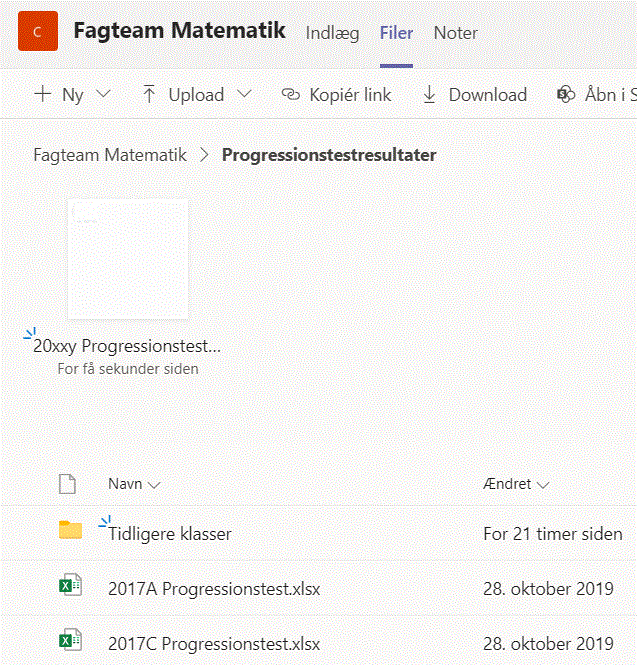Image resolution: width=637 pixels, height=665 pixels.
Task: Click the SharePoint icon next to Åbn i
Action: (566, 95)
